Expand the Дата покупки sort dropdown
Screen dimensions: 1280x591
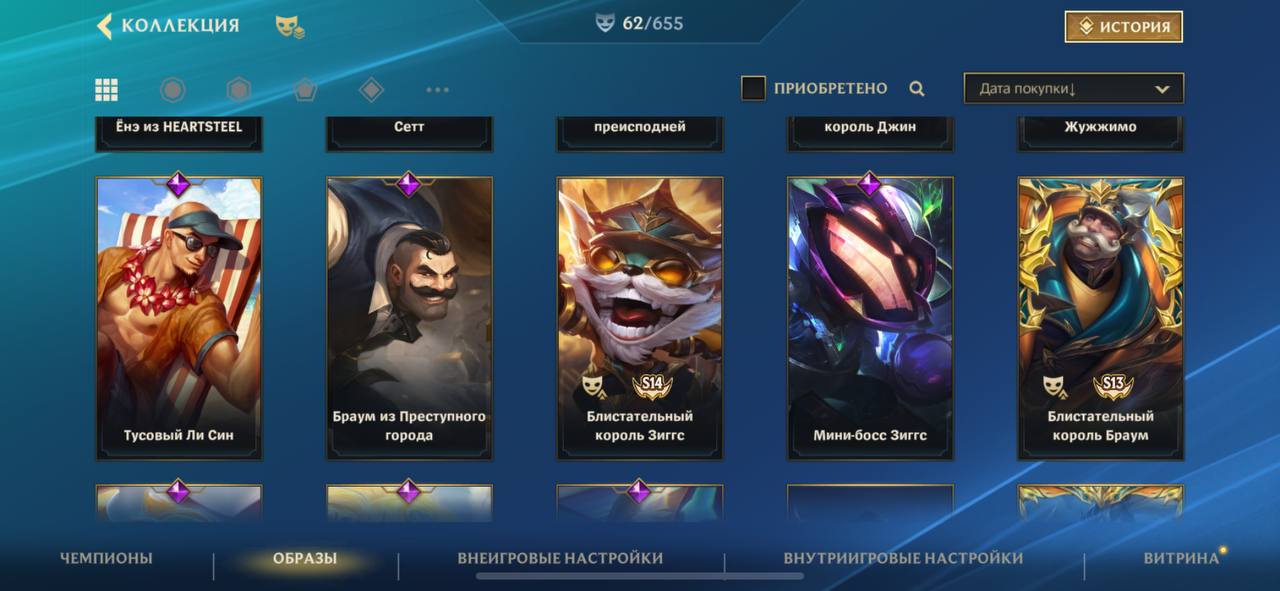[1074, 88]
